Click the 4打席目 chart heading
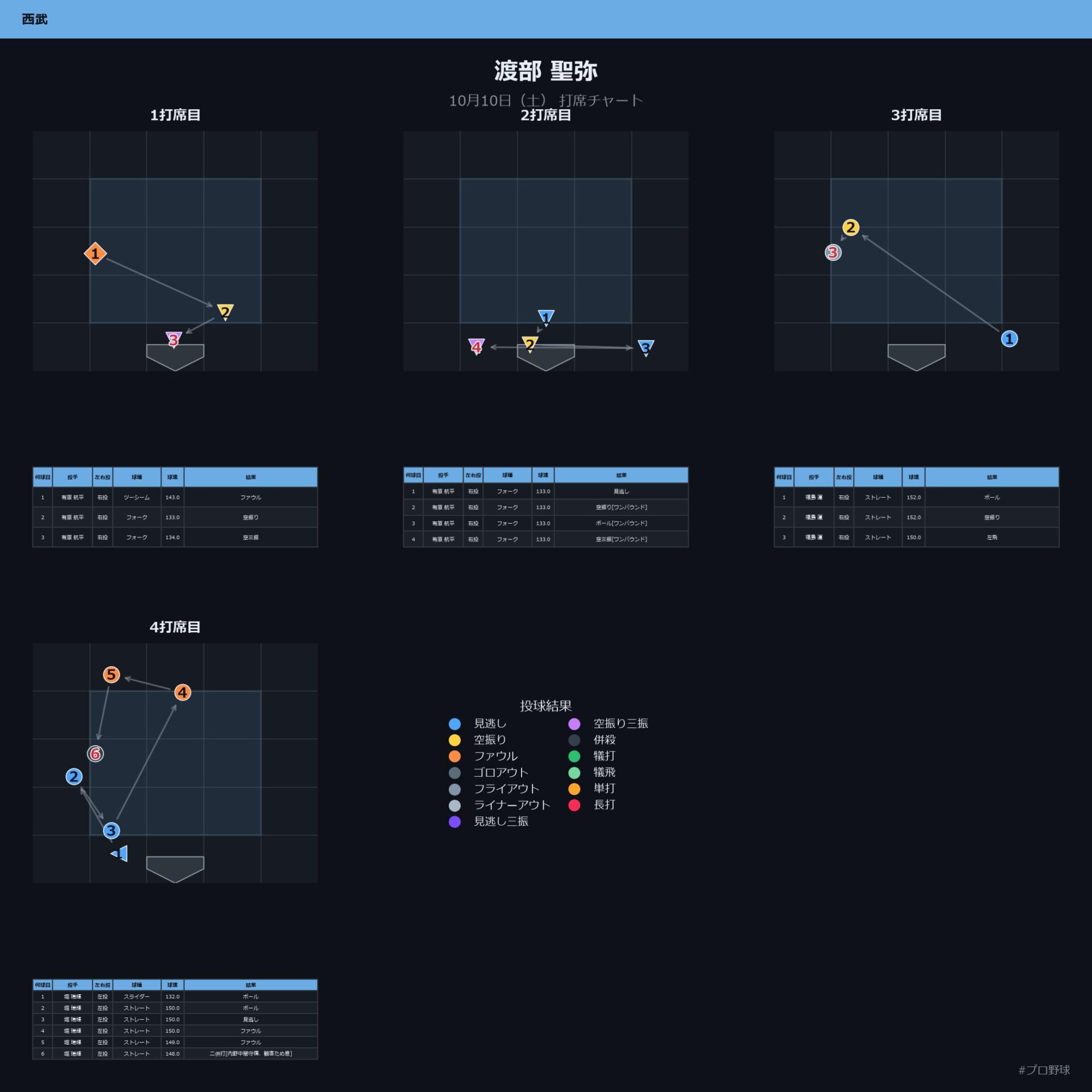Viewport: 1092px width, 1092px height. coord(175,627)
